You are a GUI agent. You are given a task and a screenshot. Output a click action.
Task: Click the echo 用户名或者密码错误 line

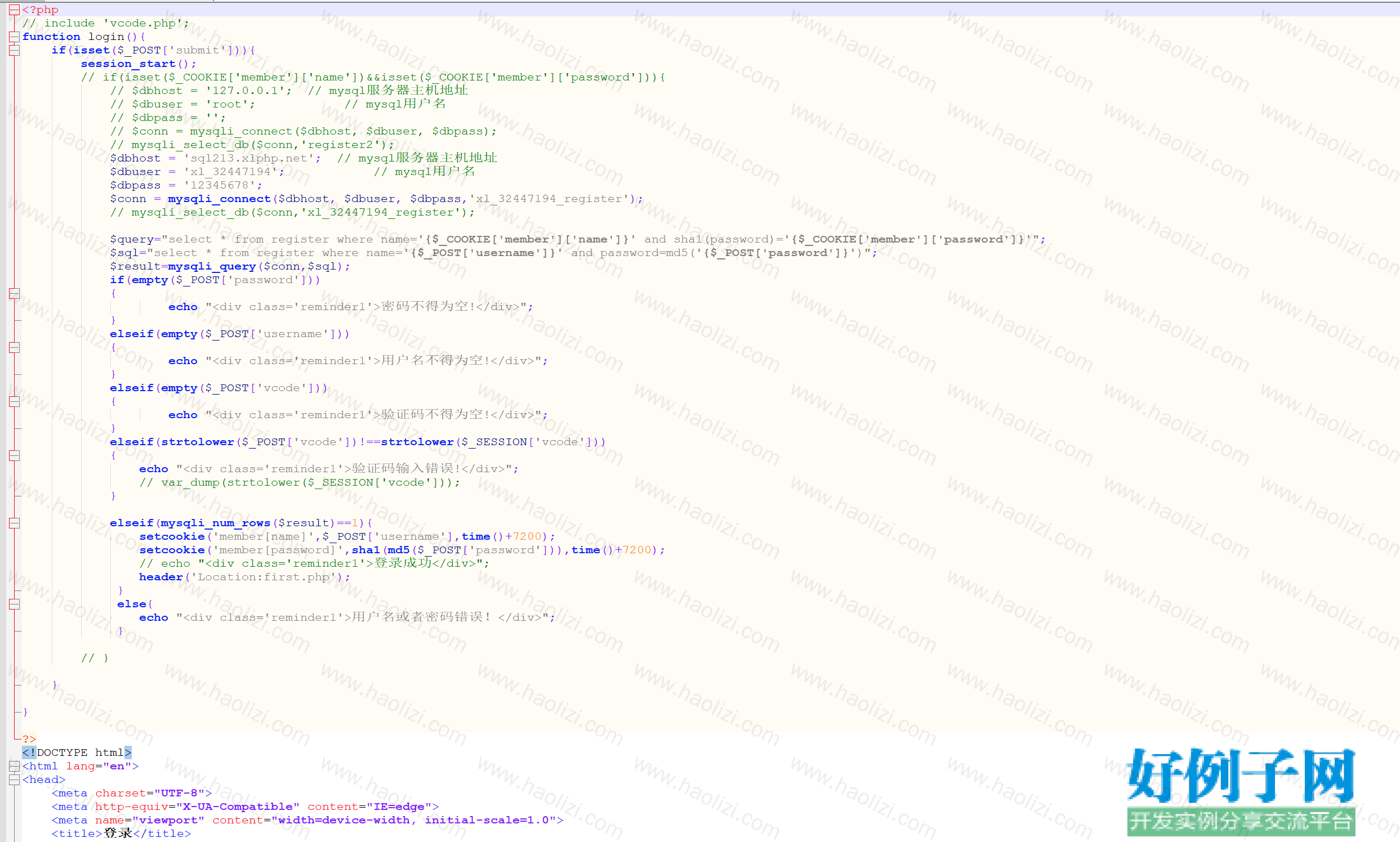tap(347, 617)
